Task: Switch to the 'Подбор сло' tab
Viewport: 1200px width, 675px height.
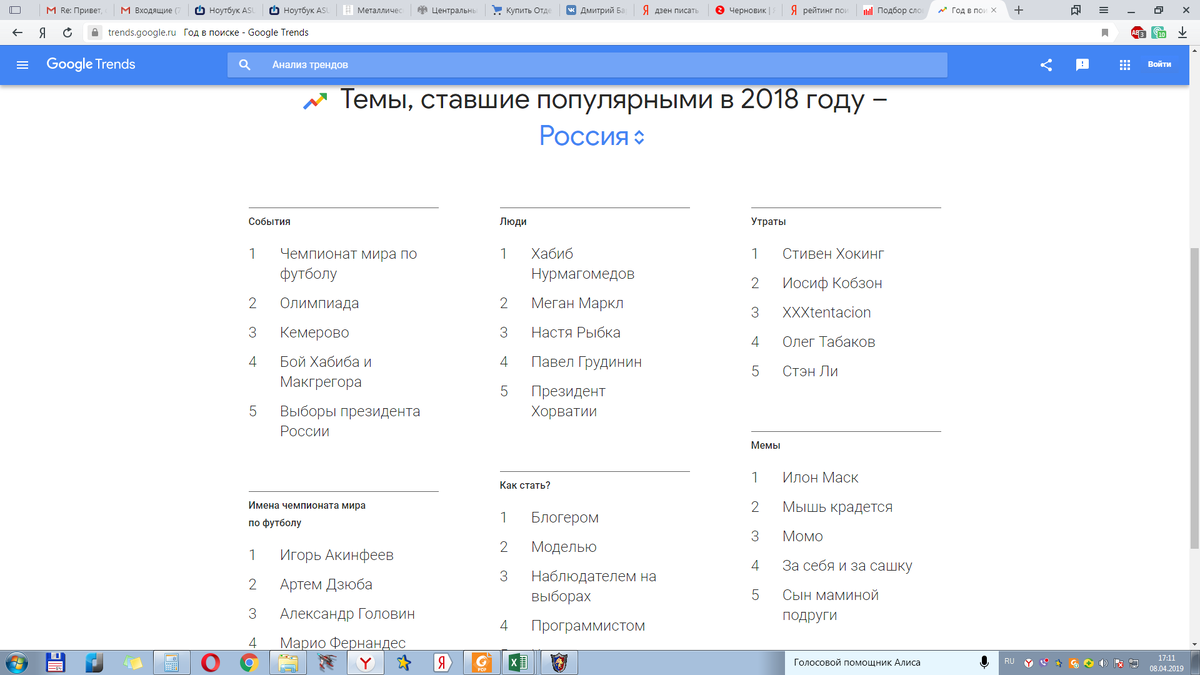Action: pos(893,10)
